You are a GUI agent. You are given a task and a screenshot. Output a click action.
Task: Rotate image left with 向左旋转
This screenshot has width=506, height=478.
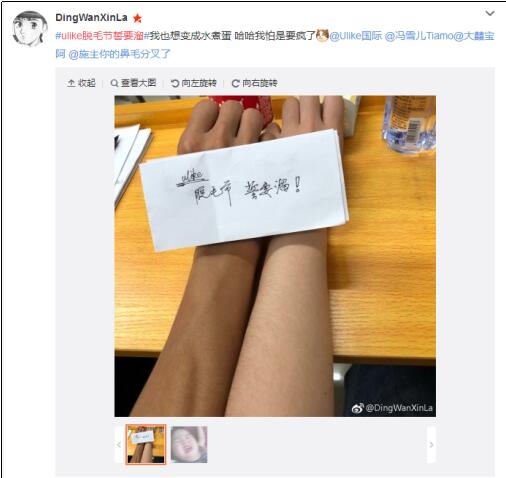[x=193, y=83]
